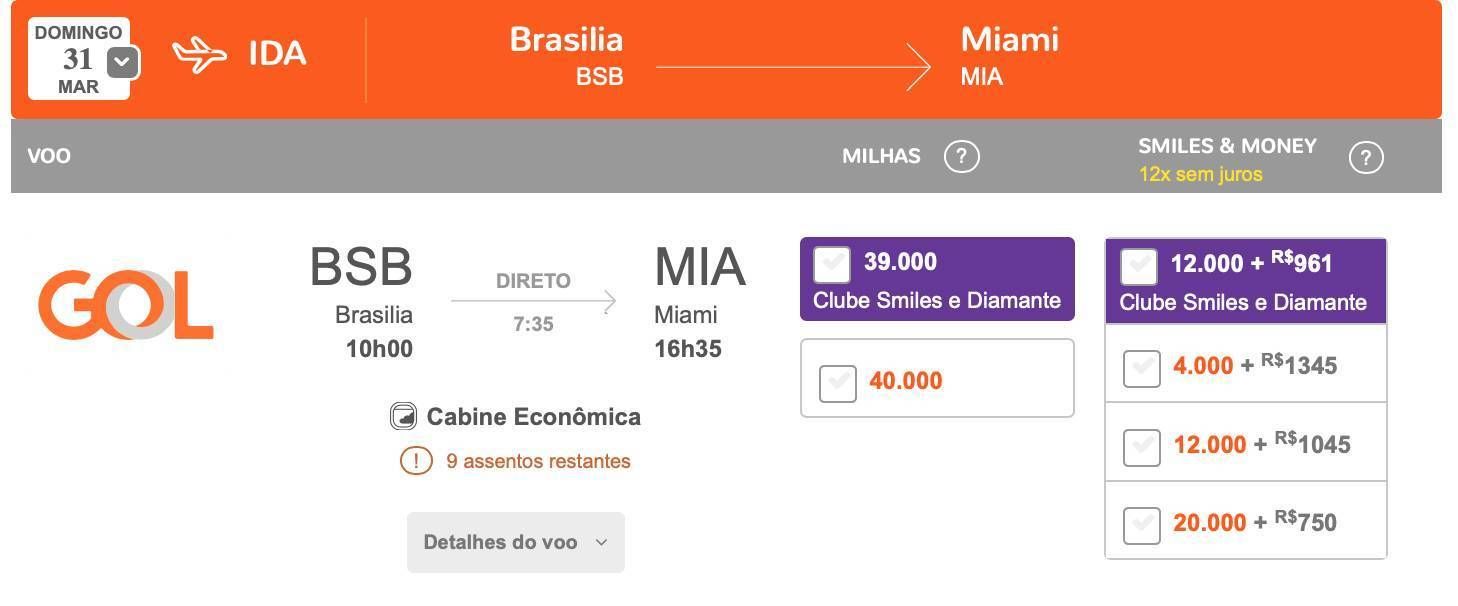Image resolution: width=1458 pixels, height=606 pixels.
Task: Open the Milhas help question mark
Action: pos(962,156)
